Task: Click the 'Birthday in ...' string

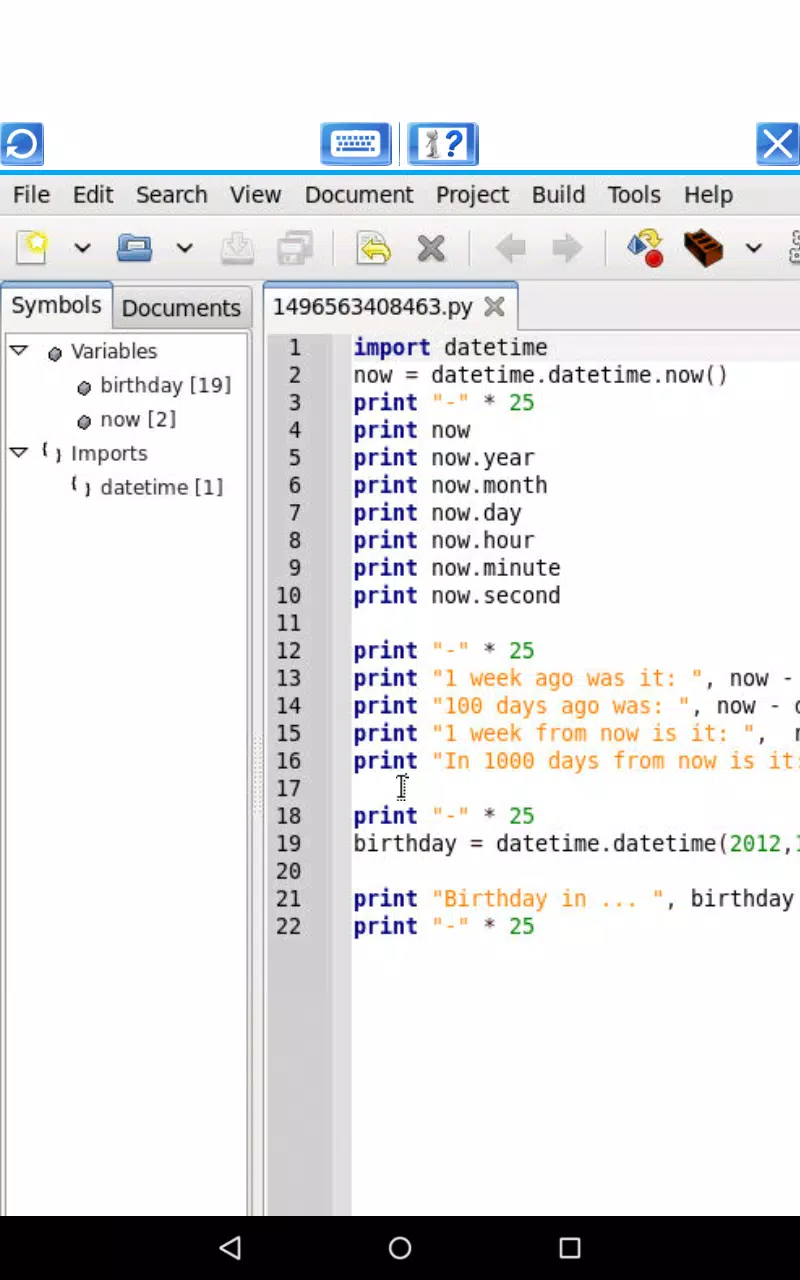Action: [548, 899]
